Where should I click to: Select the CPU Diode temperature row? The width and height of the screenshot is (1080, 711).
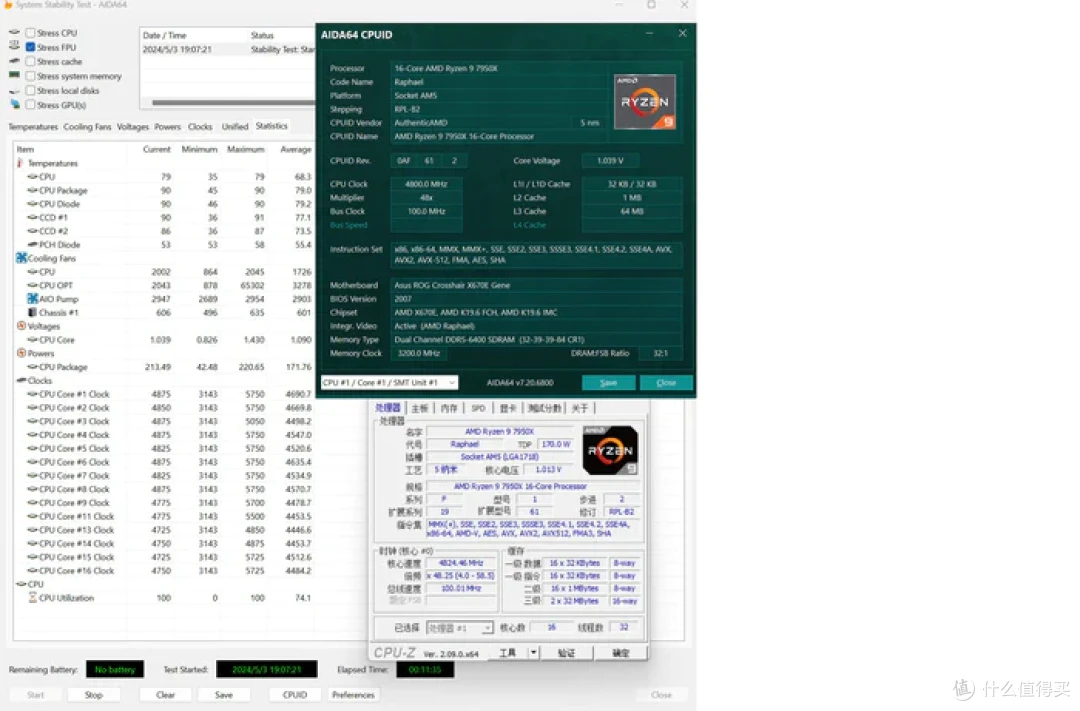164,204
